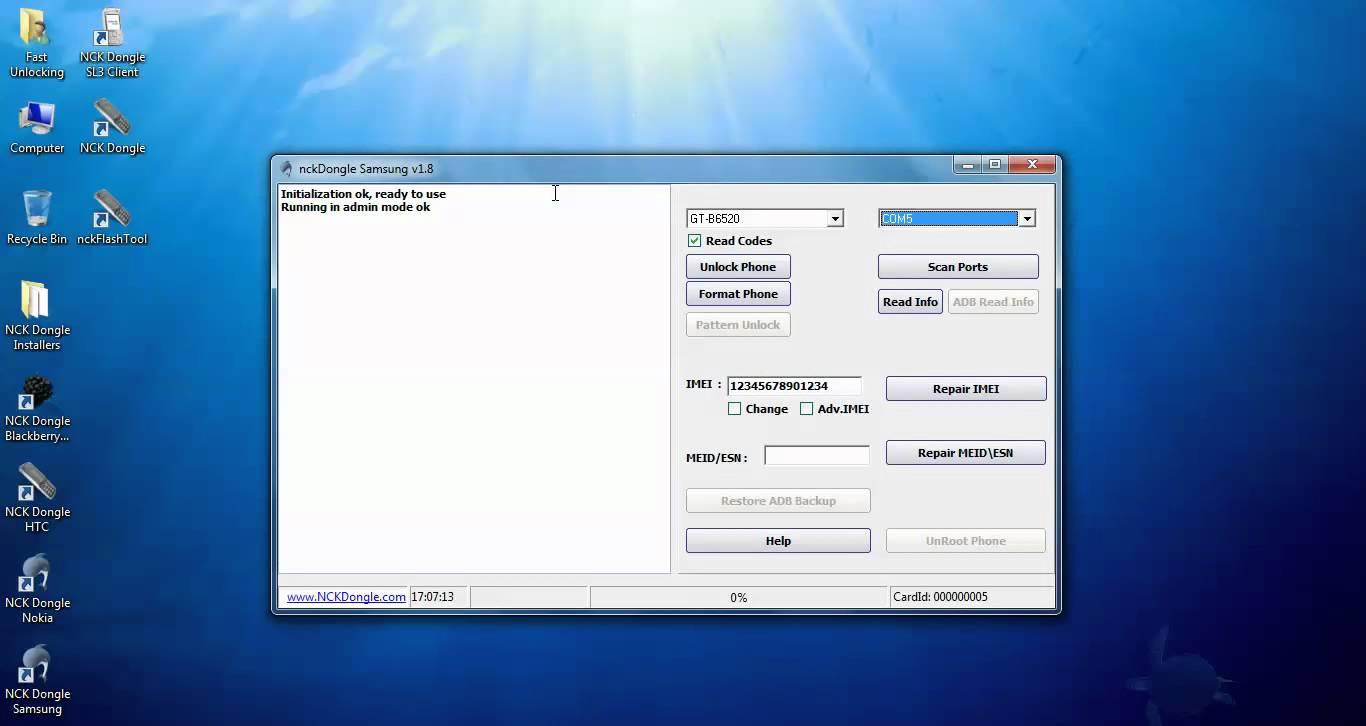This screenshot has width=1366, height=726.
Task: Launch NCK Dongle Blackberry shortcut
Action: coord(37,407)
